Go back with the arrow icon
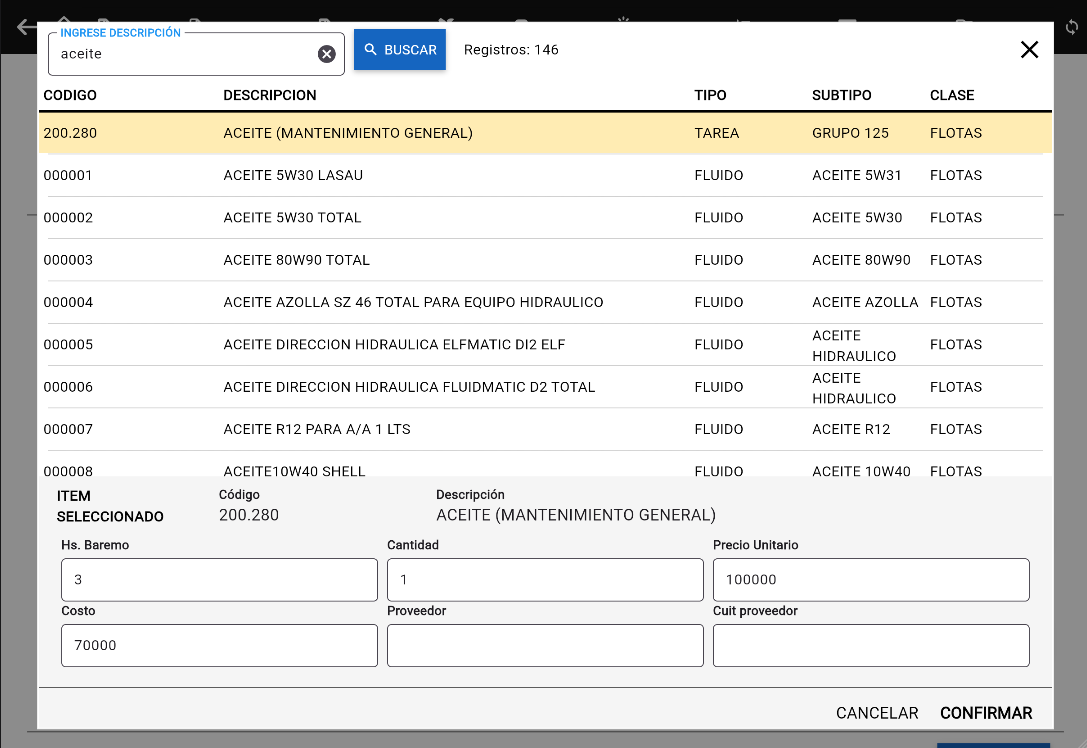This screenshot has height=748, width=1087. pos(26,27)
